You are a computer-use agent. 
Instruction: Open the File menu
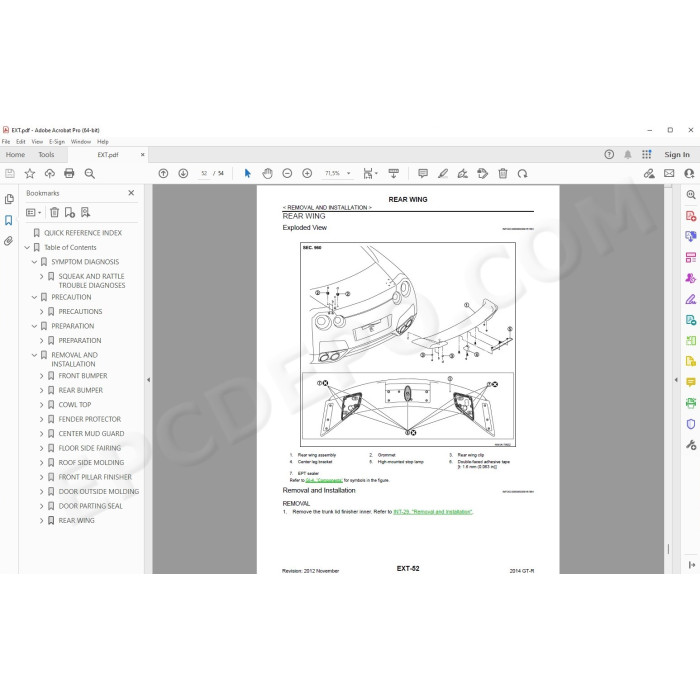coord(6,142)
